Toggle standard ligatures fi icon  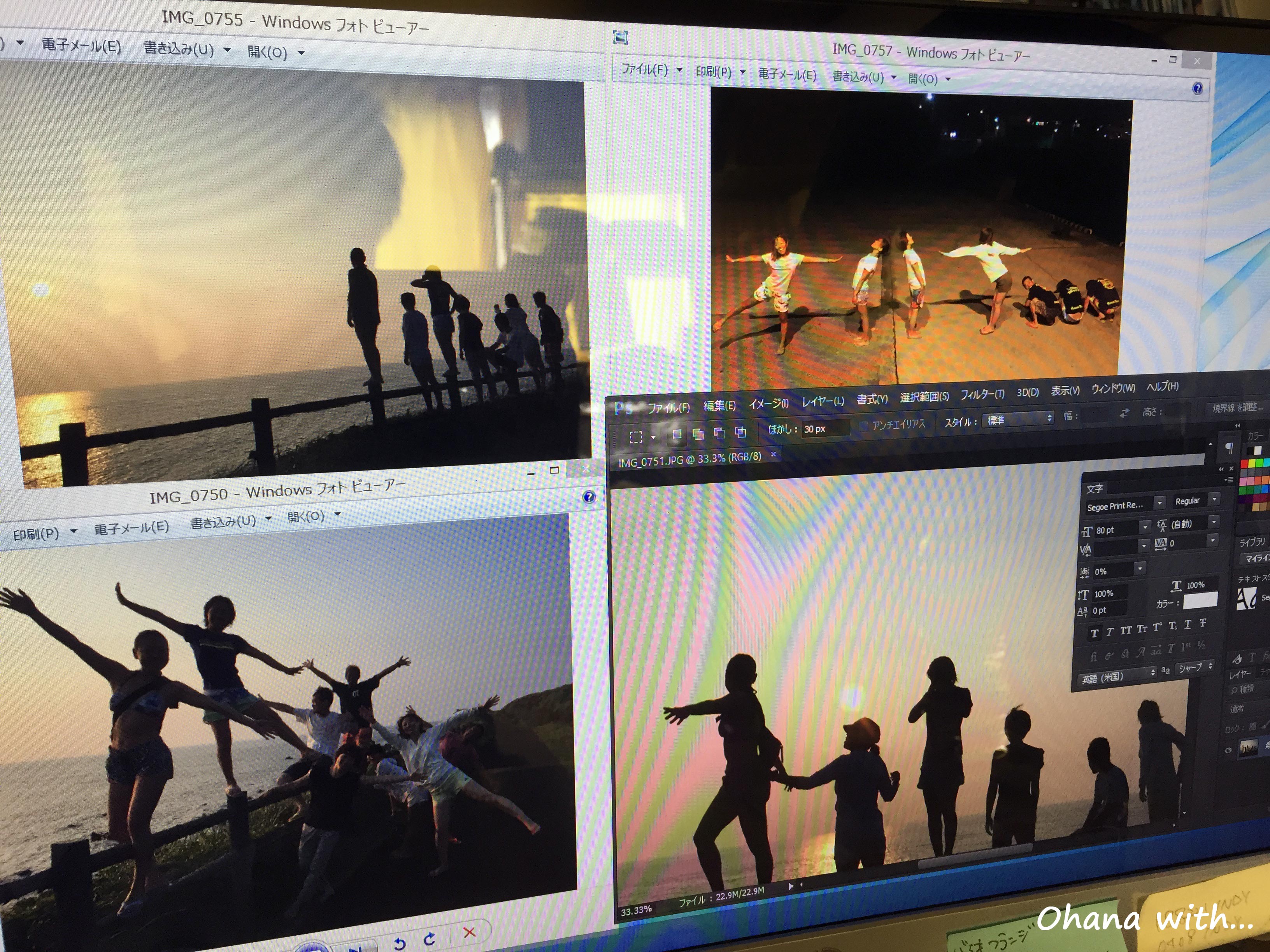pyautogui.click(x=1093, y=656)
